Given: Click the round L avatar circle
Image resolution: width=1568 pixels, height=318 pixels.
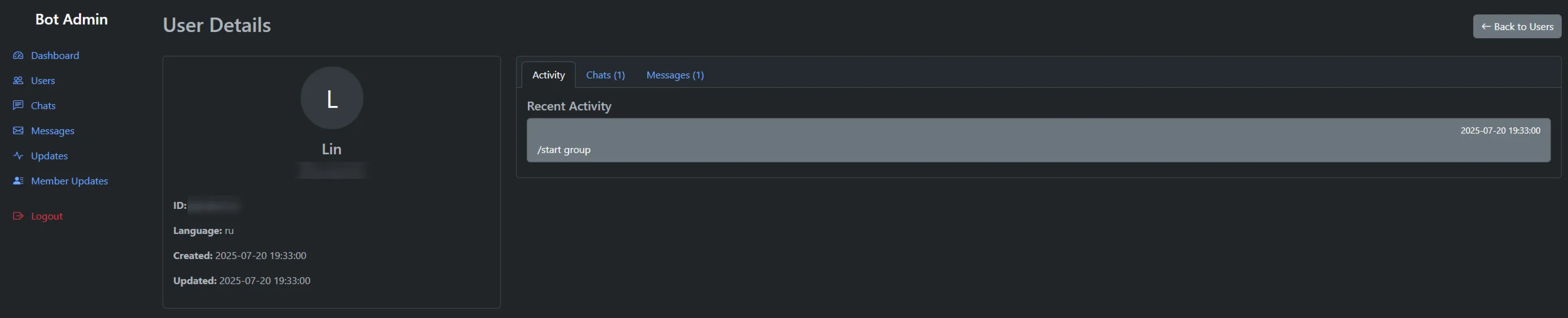Looking at the screenshot, I should (332, 98).
